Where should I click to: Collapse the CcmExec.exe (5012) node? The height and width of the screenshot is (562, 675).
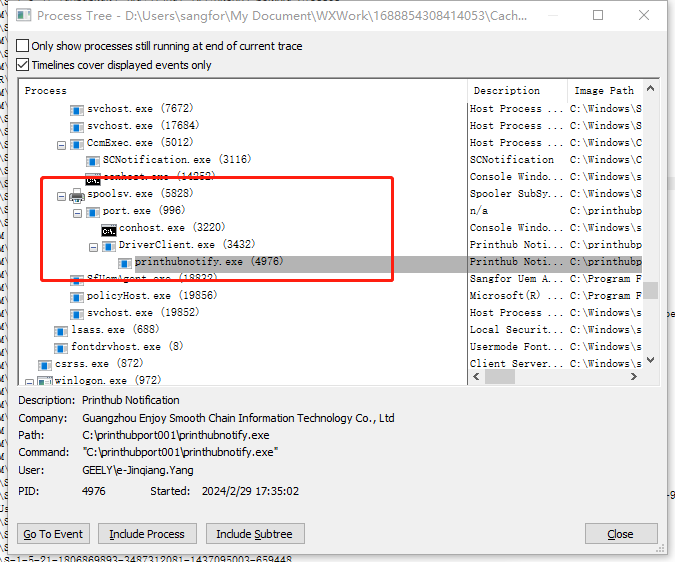(x=62, y=143)
